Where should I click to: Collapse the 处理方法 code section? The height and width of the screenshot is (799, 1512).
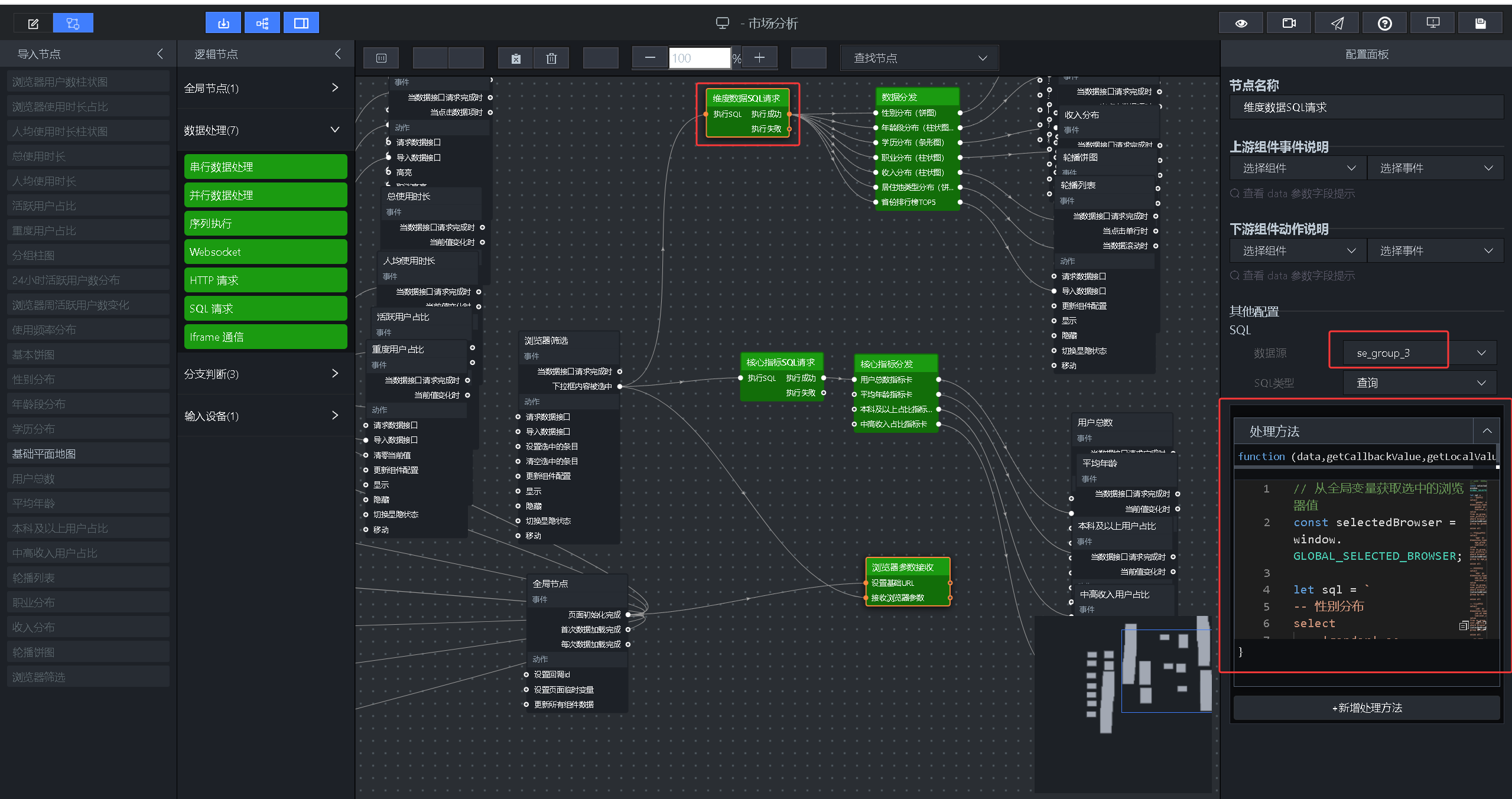(1487, 431)
